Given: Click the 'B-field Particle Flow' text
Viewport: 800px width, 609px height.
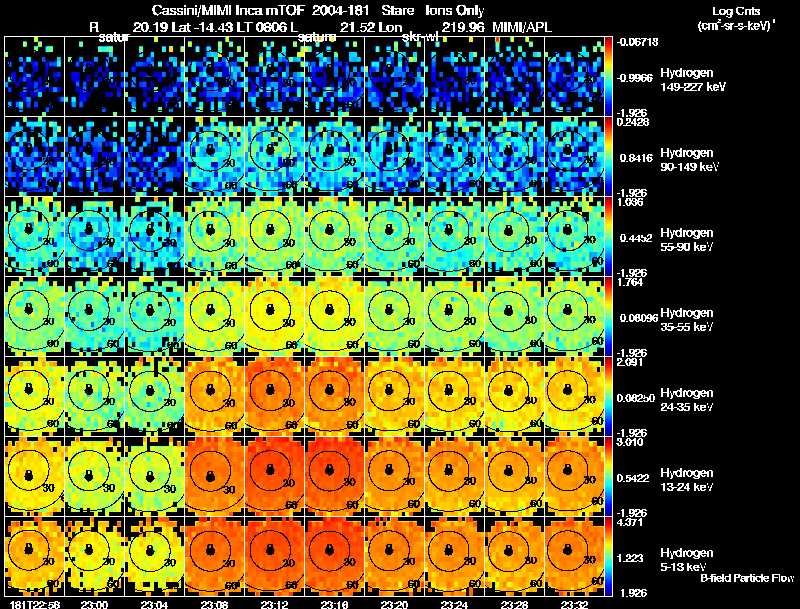Looking at the screenshot, I should pyautogui.click(x=747, y=578).
